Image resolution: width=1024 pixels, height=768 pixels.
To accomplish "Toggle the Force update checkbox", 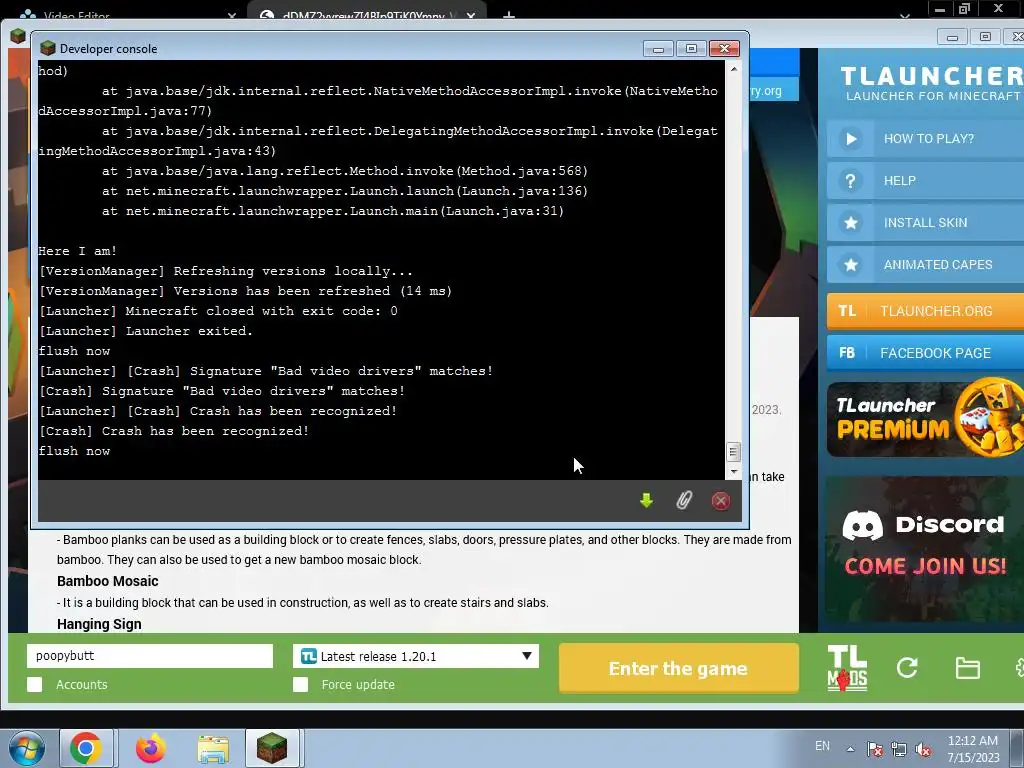I will pos(300,684).
